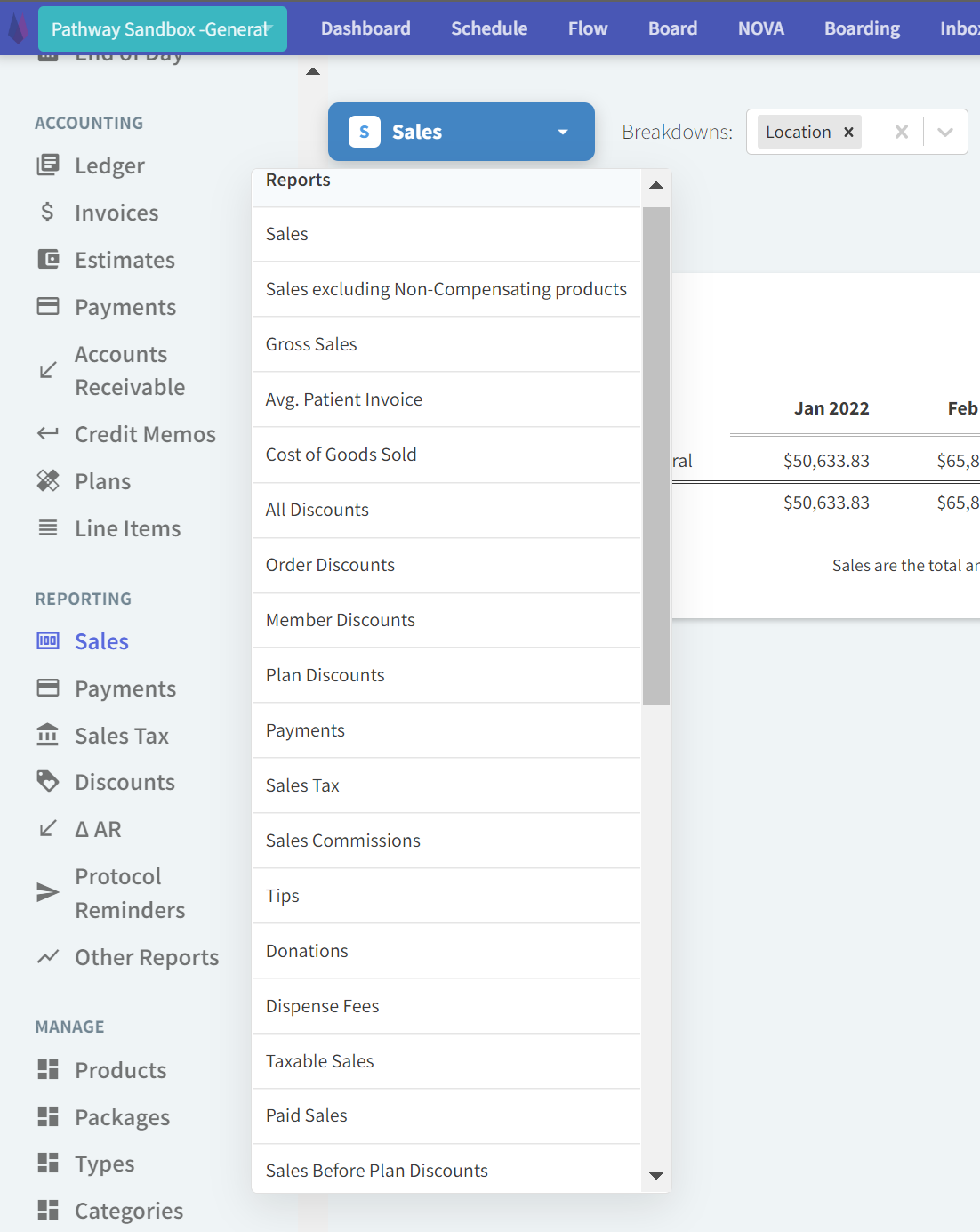Open the Pathway Sandbox location selector
Image resolution: width=980 pixels, height=1232 pixels.
click(x=162, y=29)
